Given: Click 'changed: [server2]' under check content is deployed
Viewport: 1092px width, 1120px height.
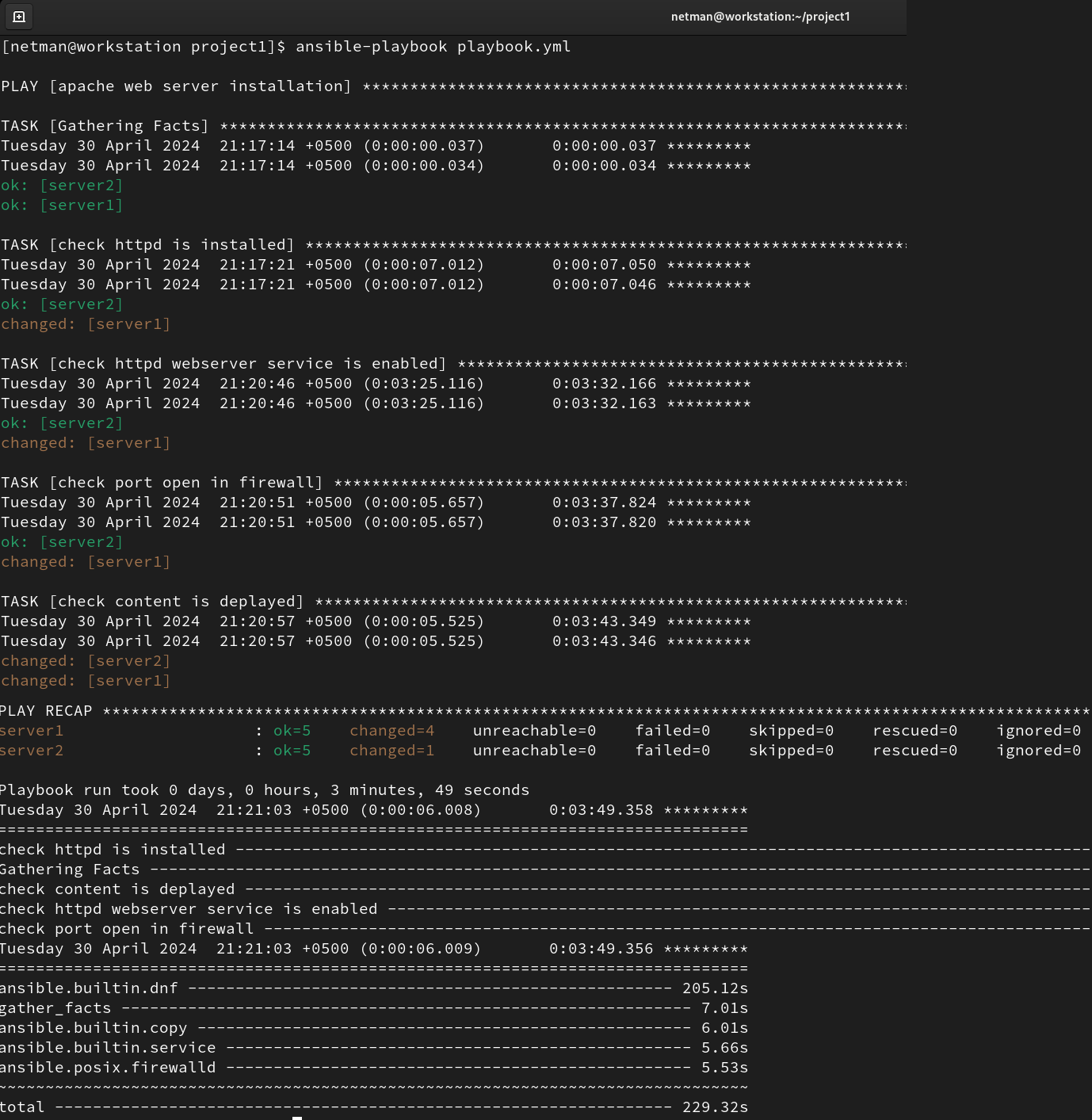Looking at the screenshot, I should coord(86,661).
